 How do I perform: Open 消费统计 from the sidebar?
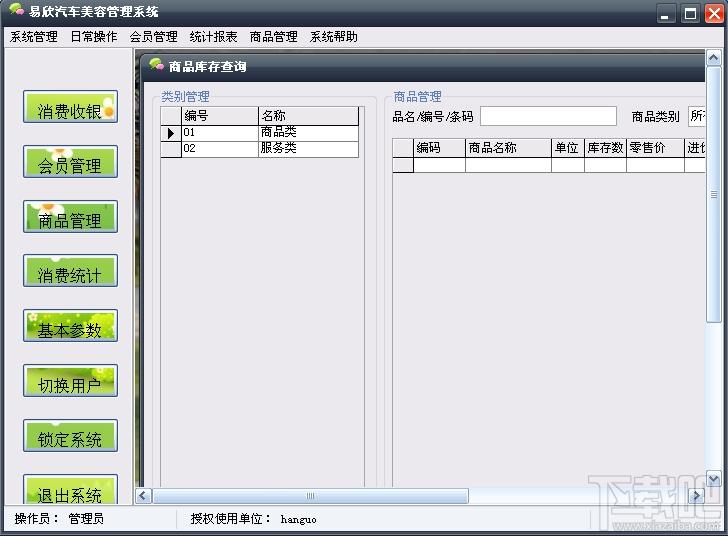coord(70,271)
